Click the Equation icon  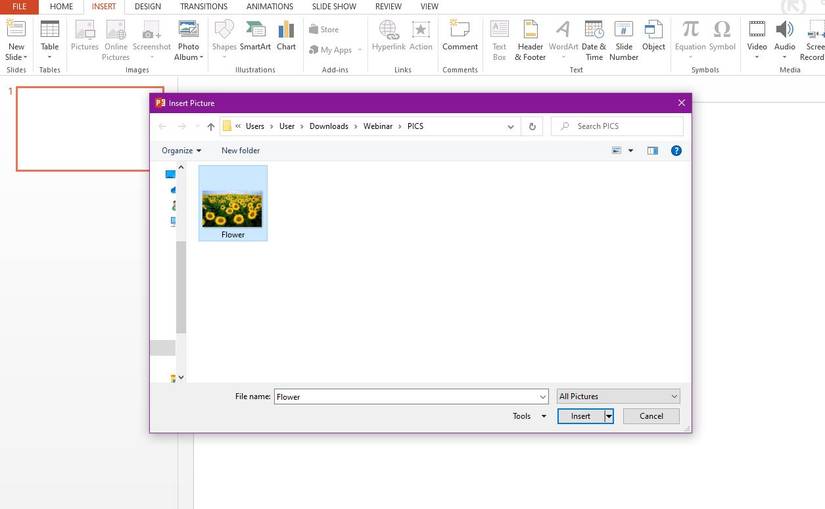coord(690,29)
